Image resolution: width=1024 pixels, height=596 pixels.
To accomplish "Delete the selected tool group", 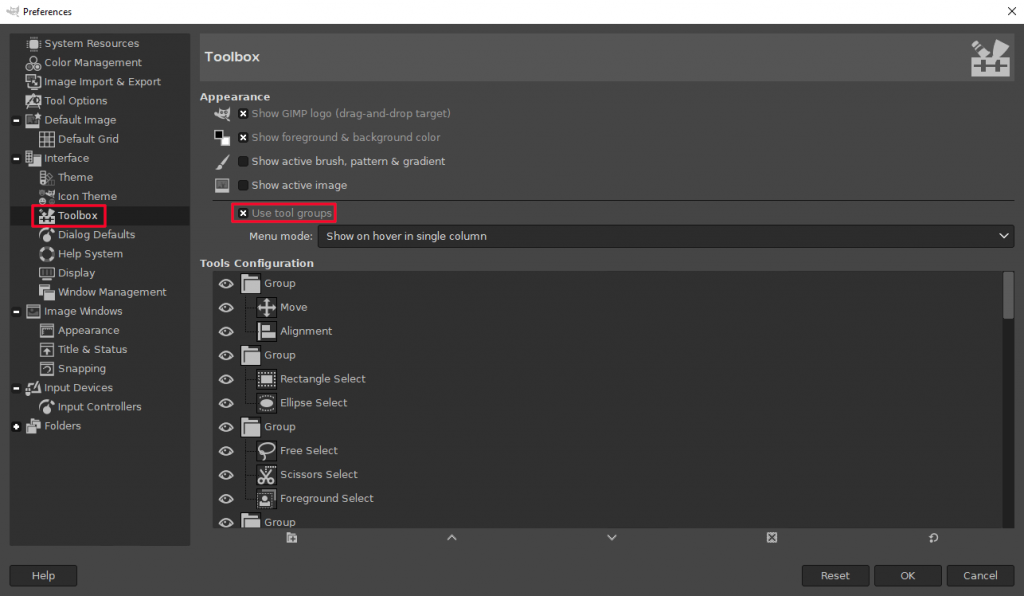I will pos(772,538).
